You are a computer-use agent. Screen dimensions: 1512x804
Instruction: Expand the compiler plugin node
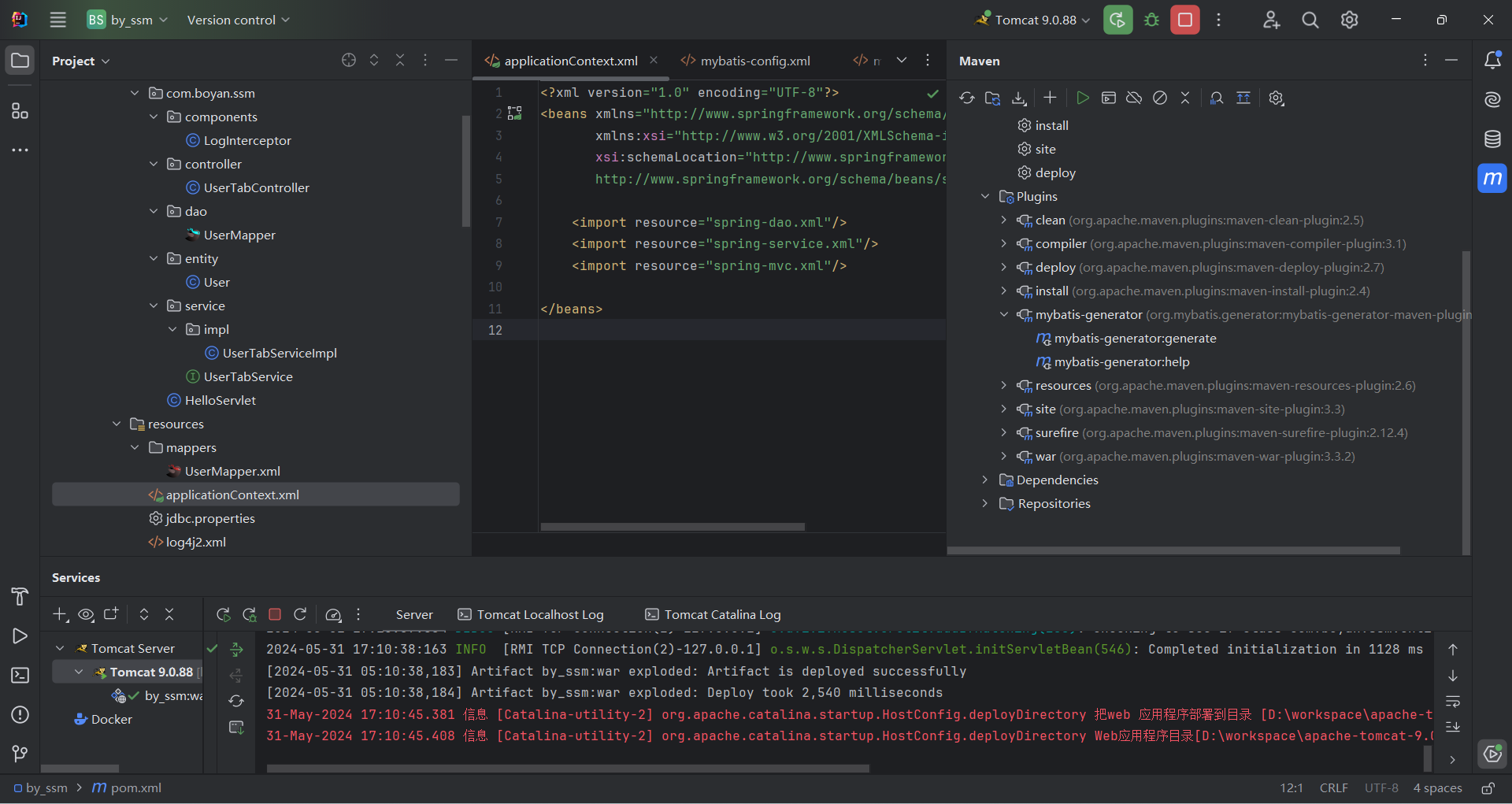click(1003, 243)
